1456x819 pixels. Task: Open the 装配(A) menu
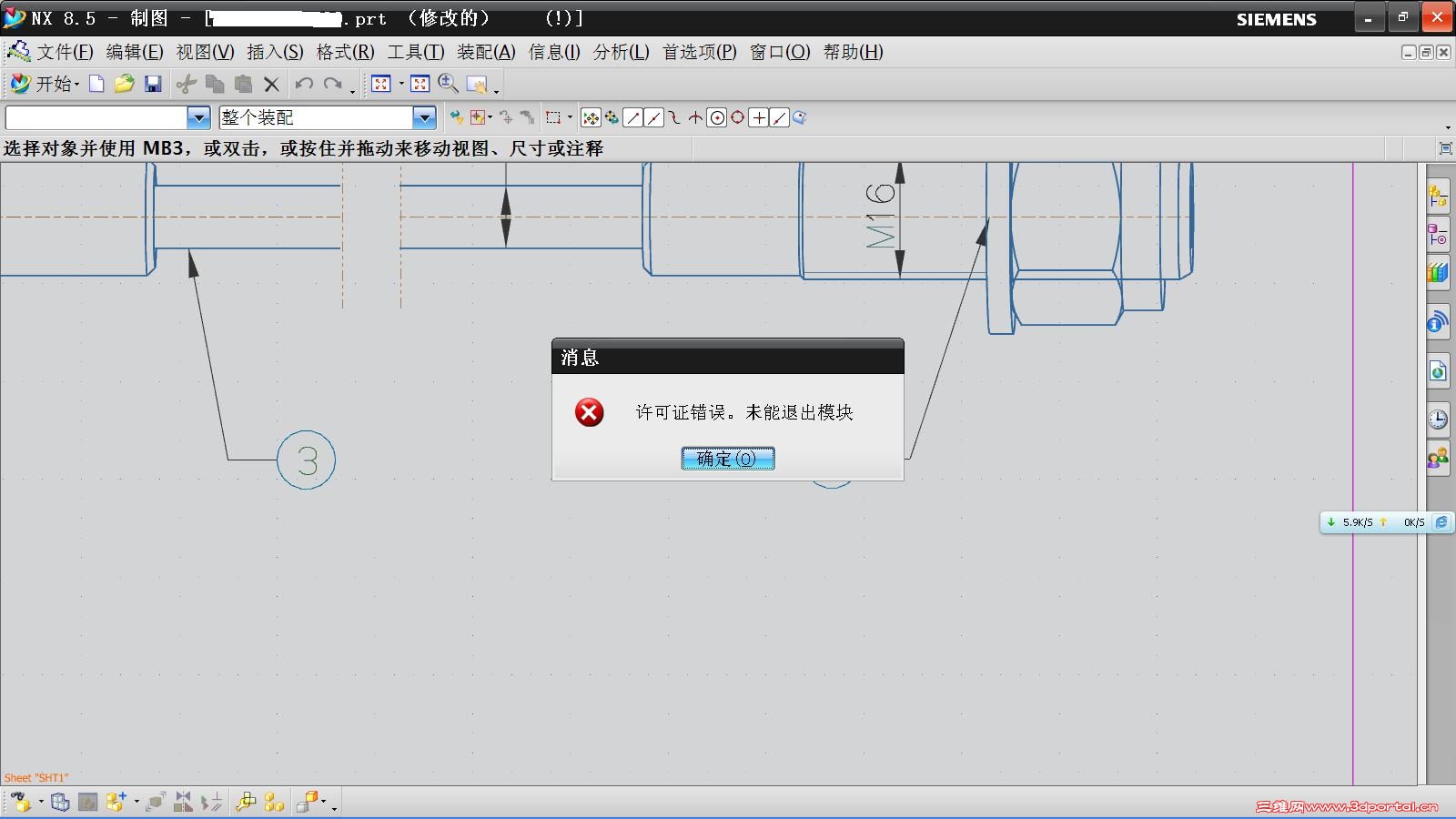[486, 52]
